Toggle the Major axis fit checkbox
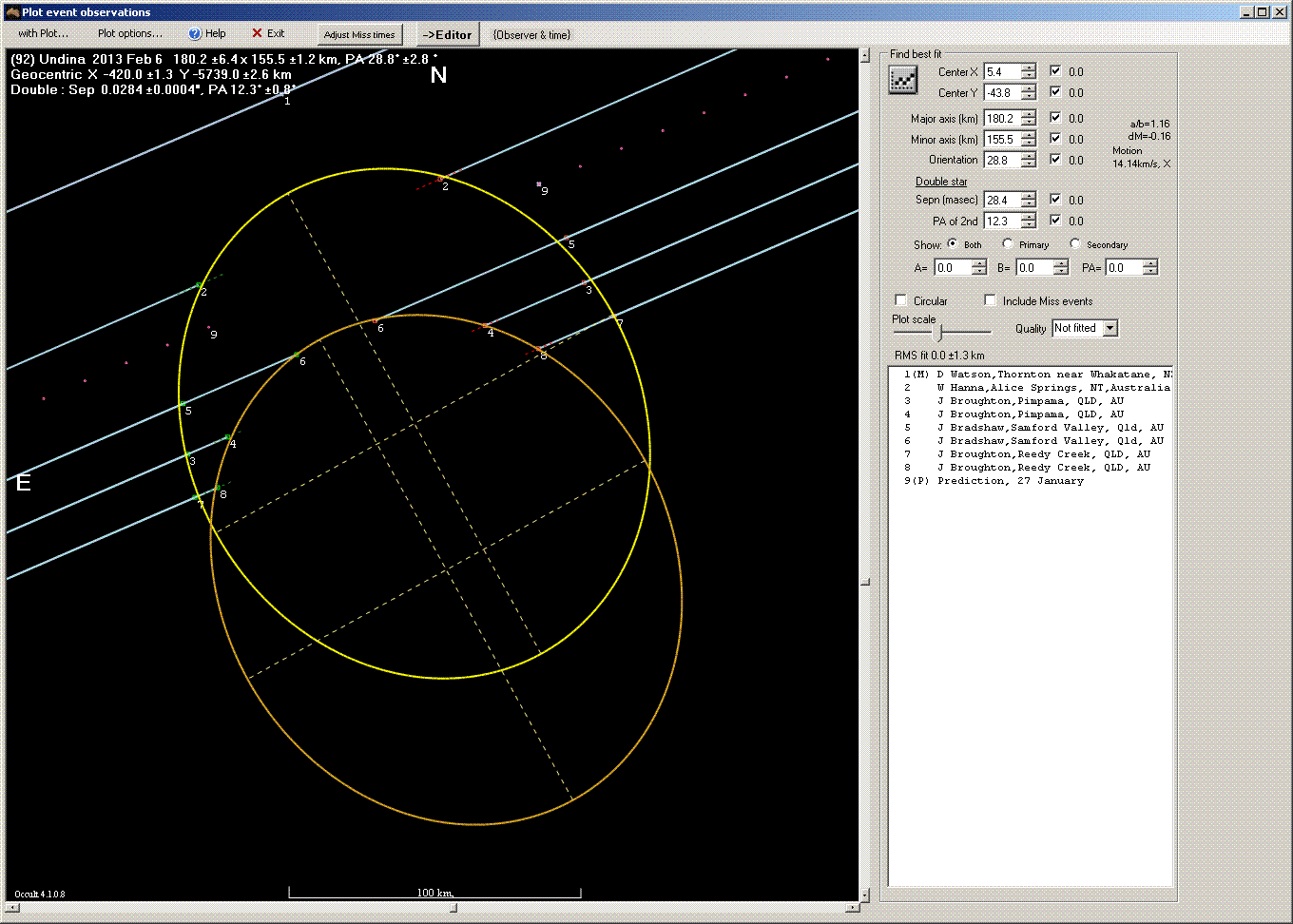The height and width of the screenshot is (924, 1293). (x=1055, y=117)
